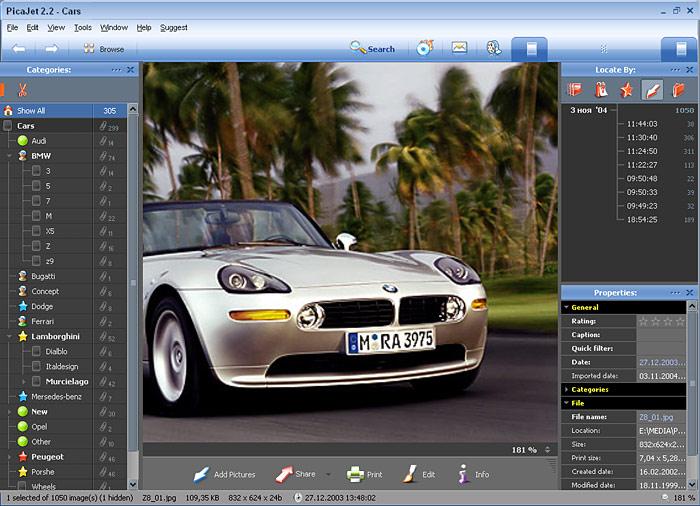Open the Window menu
The width and height of the screenshot is (700, 506).
[x=114, y=28]
